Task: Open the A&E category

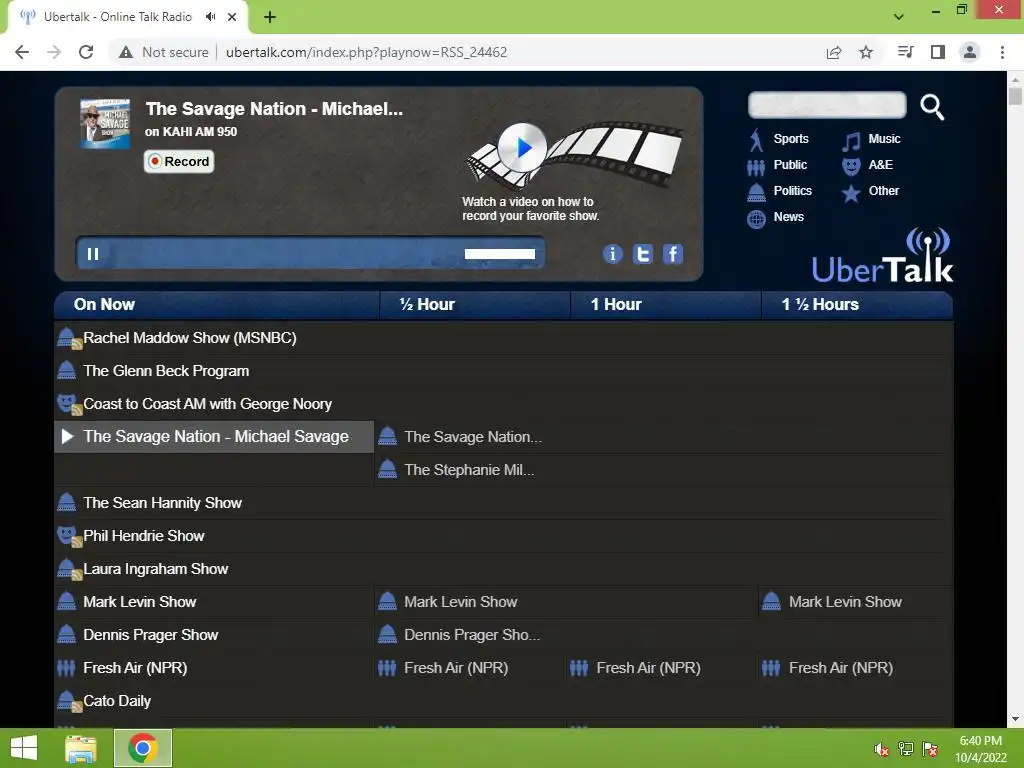Action: coord(880,165)
